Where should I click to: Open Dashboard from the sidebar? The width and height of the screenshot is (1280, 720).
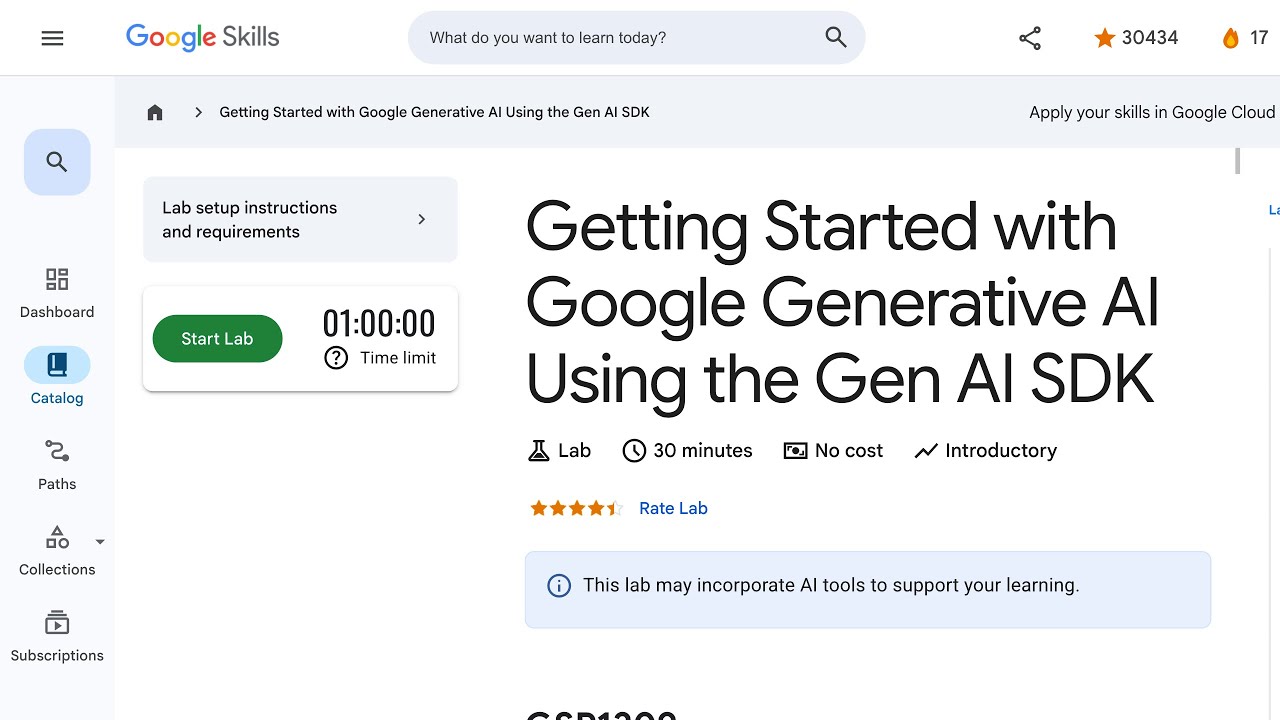pos(57,293)
